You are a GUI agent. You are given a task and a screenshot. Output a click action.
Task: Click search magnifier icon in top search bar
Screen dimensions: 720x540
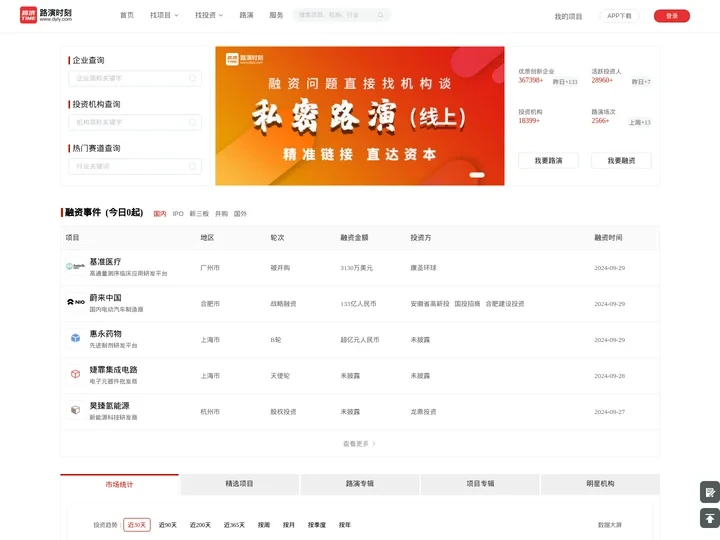(x=380, y=15)
